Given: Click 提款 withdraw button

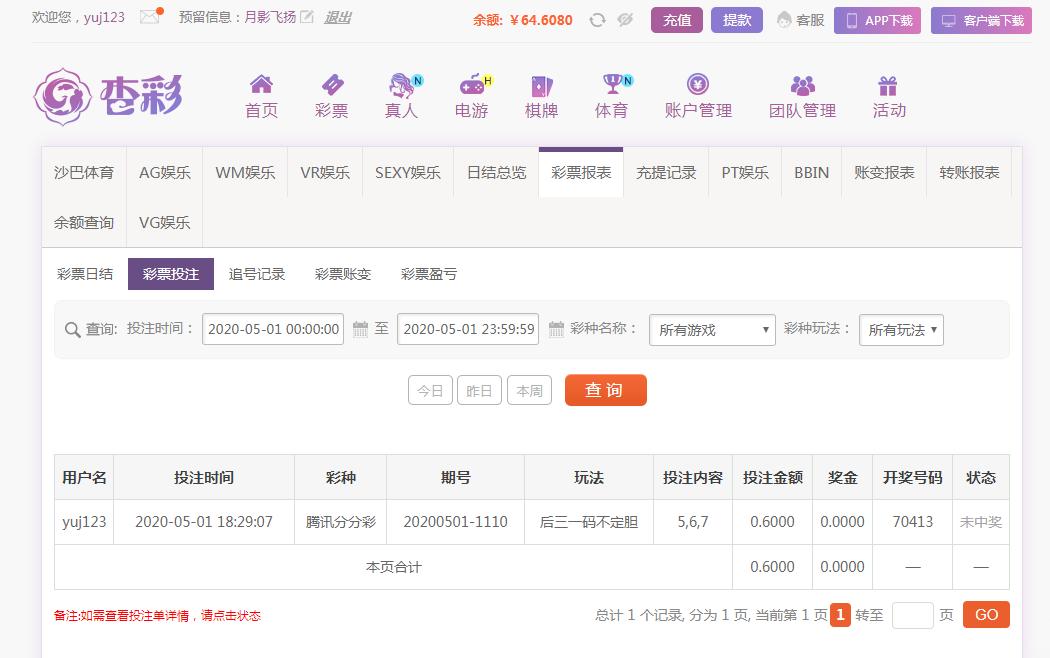Looking at the screenshot, I should pyautogui.click(x=737, y=20).
